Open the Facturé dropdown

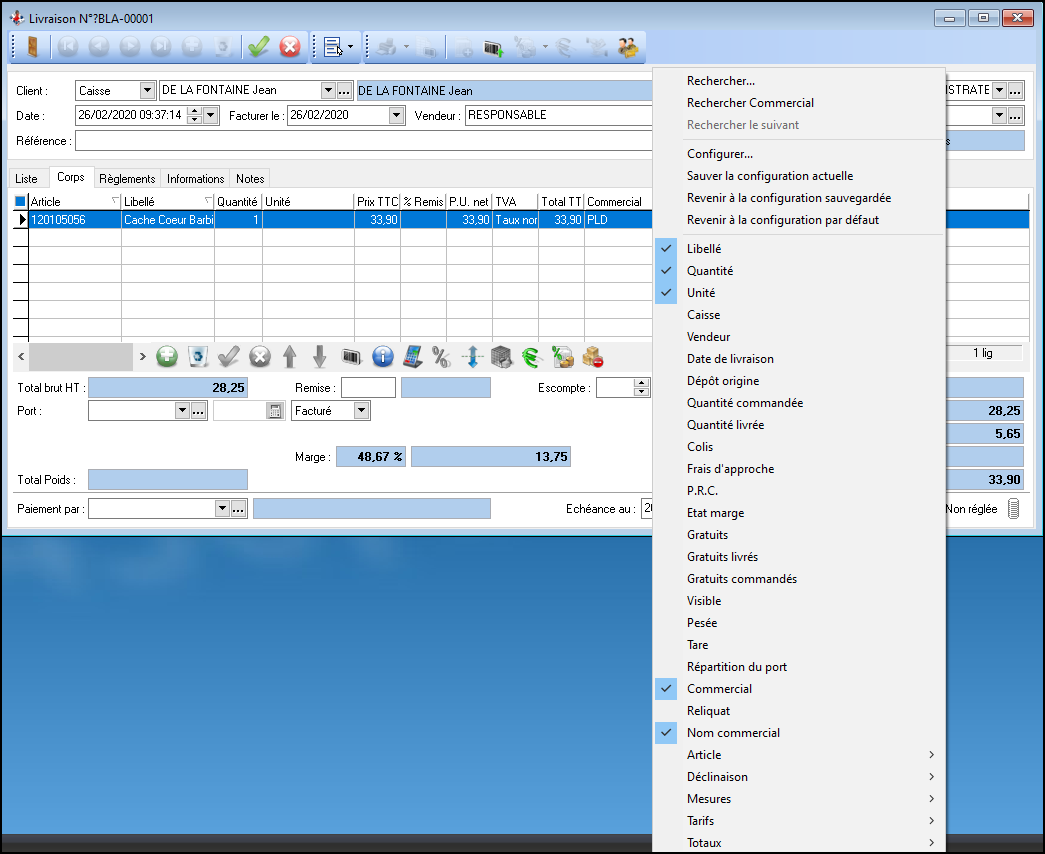tap(361, 411)
